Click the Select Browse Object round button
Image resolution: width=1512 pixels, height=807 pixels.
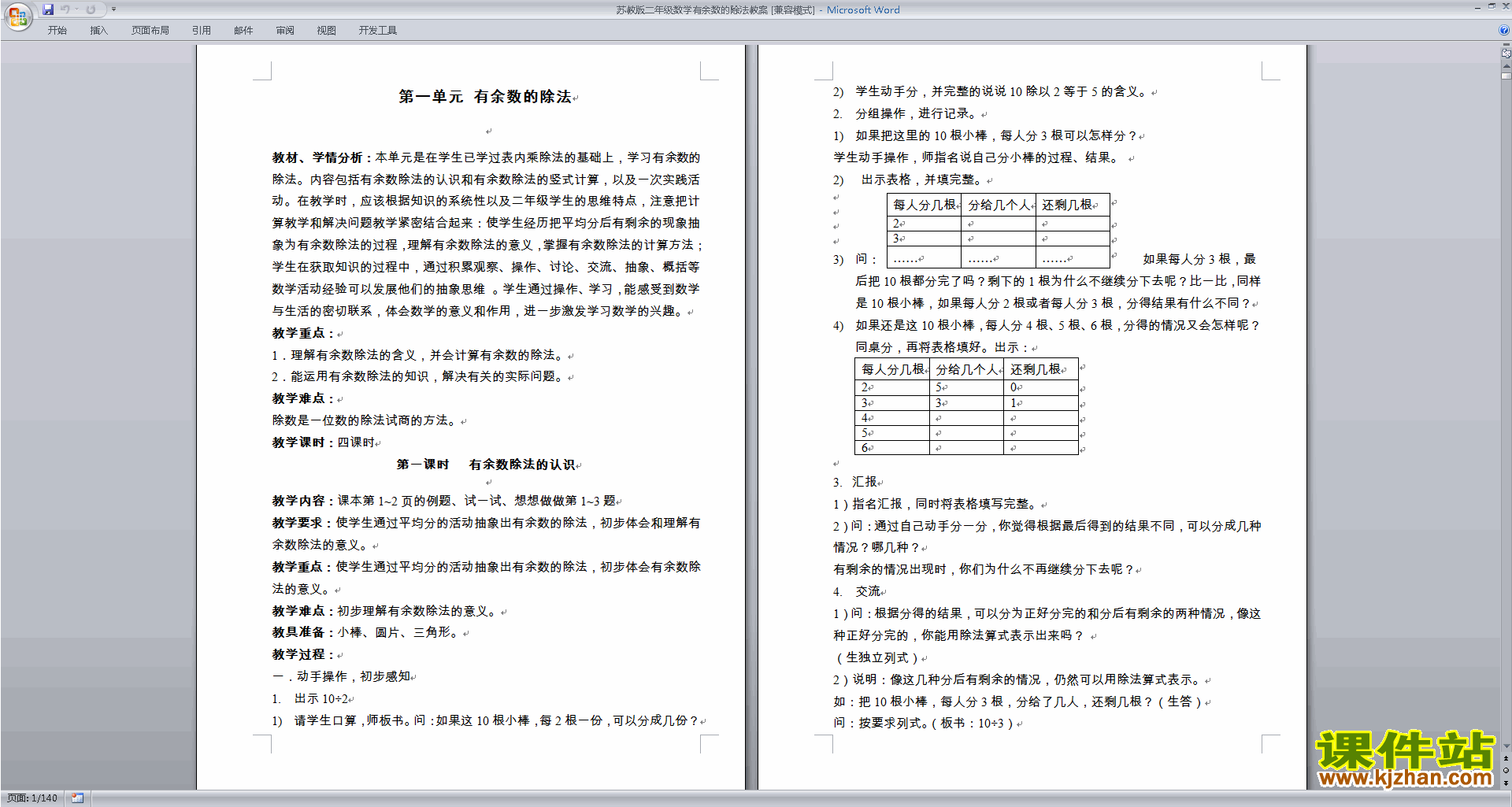tap(1506, 771)
